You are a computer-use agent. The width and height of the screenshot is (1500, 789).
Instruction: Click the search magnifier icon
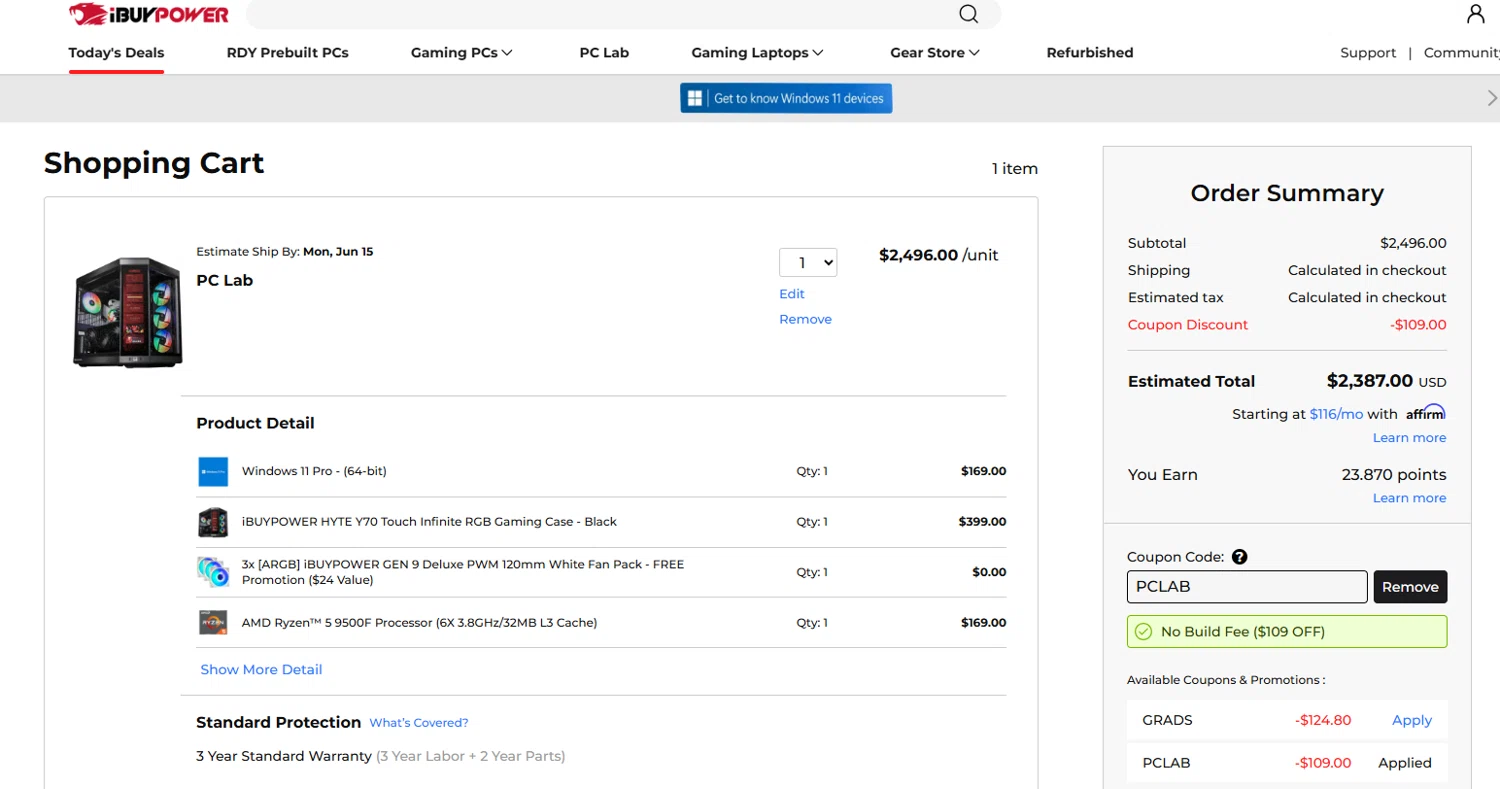[968, 14]
